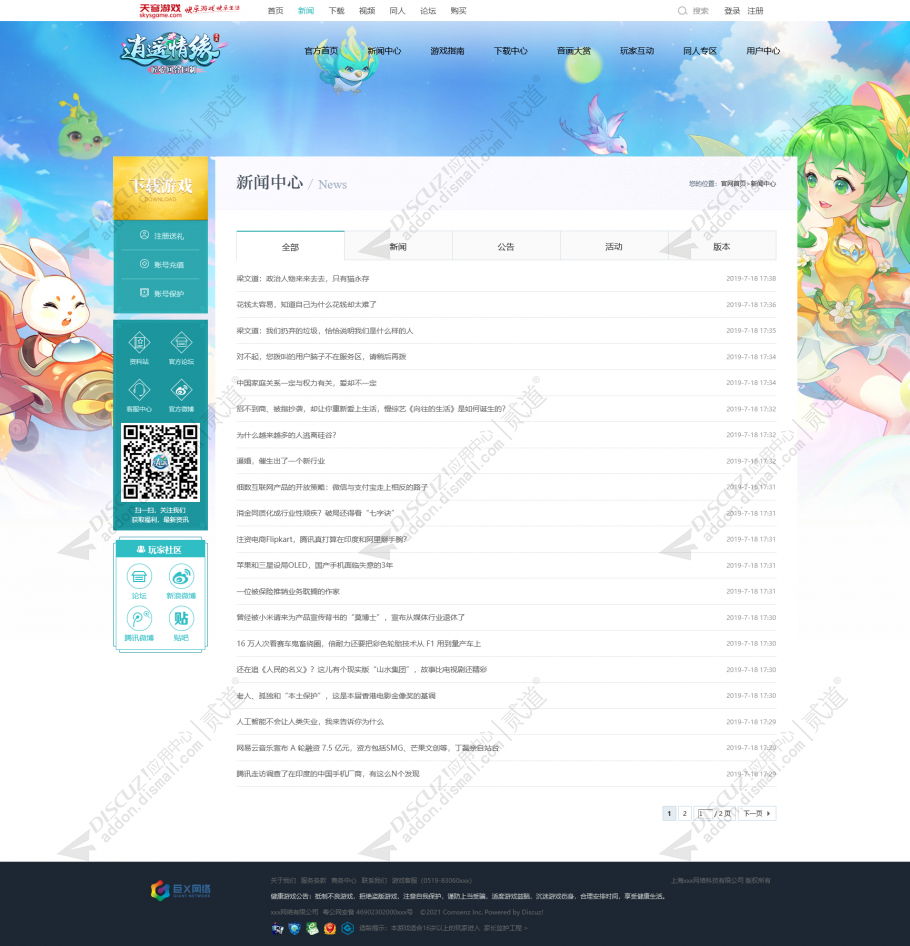
Task: Open article 梁文道：政治人物来来去去，只有猫永存
Action: click(303, 279)
